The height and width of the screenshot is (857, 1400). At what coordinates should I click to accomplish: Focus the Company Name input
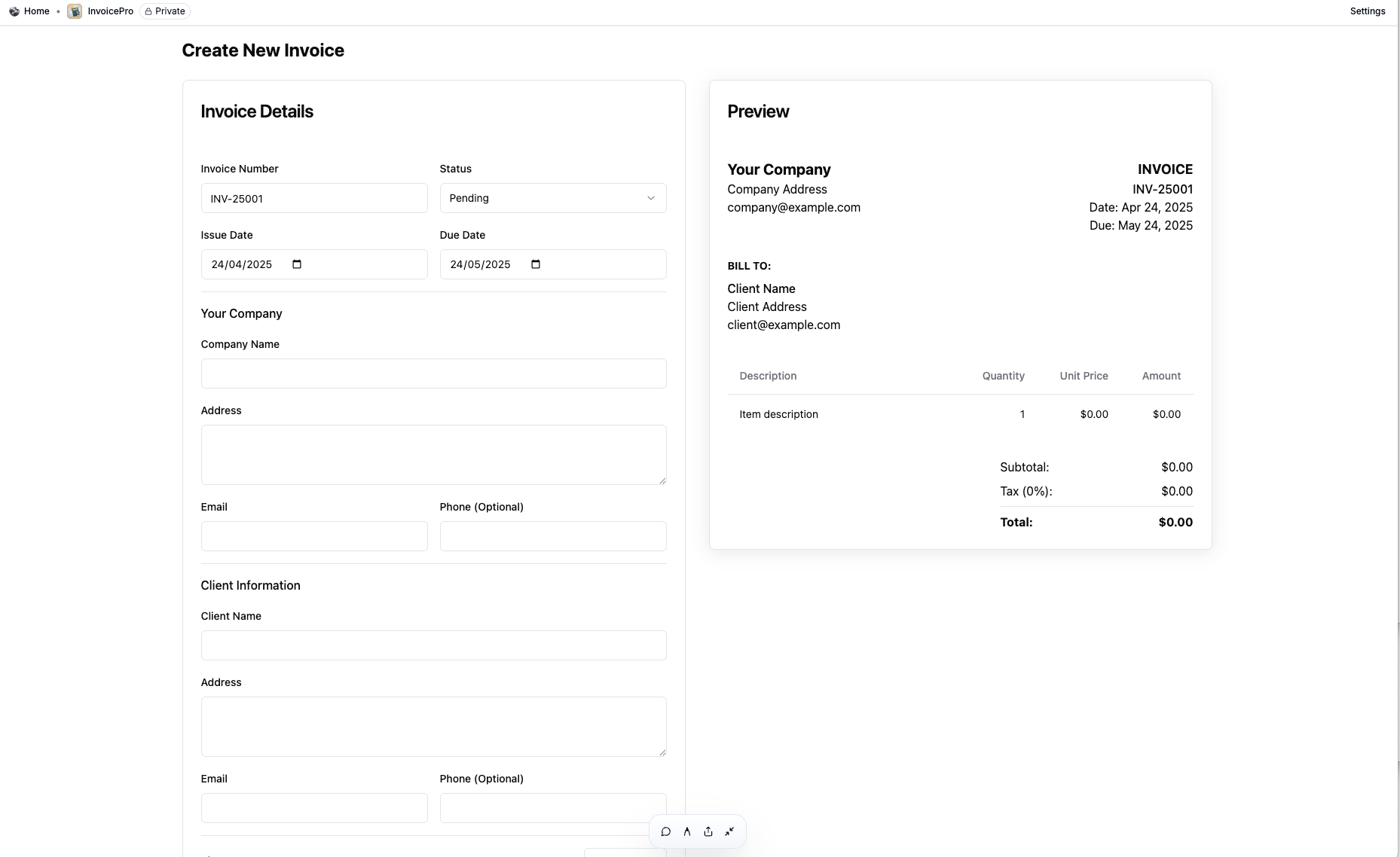pyautogui.click(x=434, y=374)
